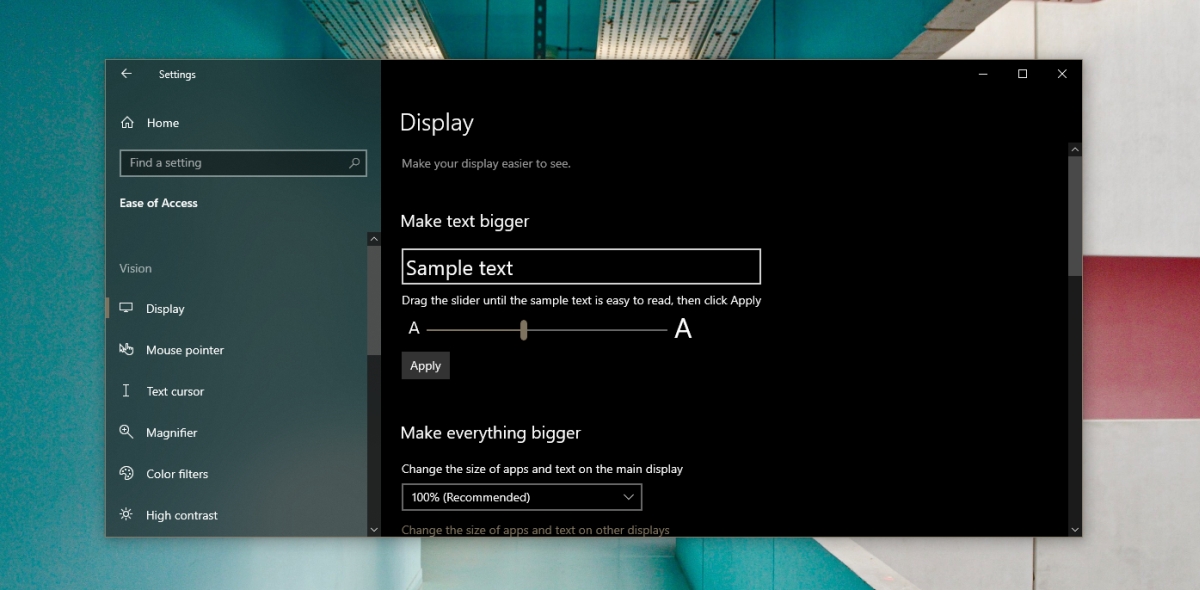The width and height of the screenshot is (1200, 590).
Task: Open the 100% (Recommended) scaling dropdown
Action: [521, 497]
